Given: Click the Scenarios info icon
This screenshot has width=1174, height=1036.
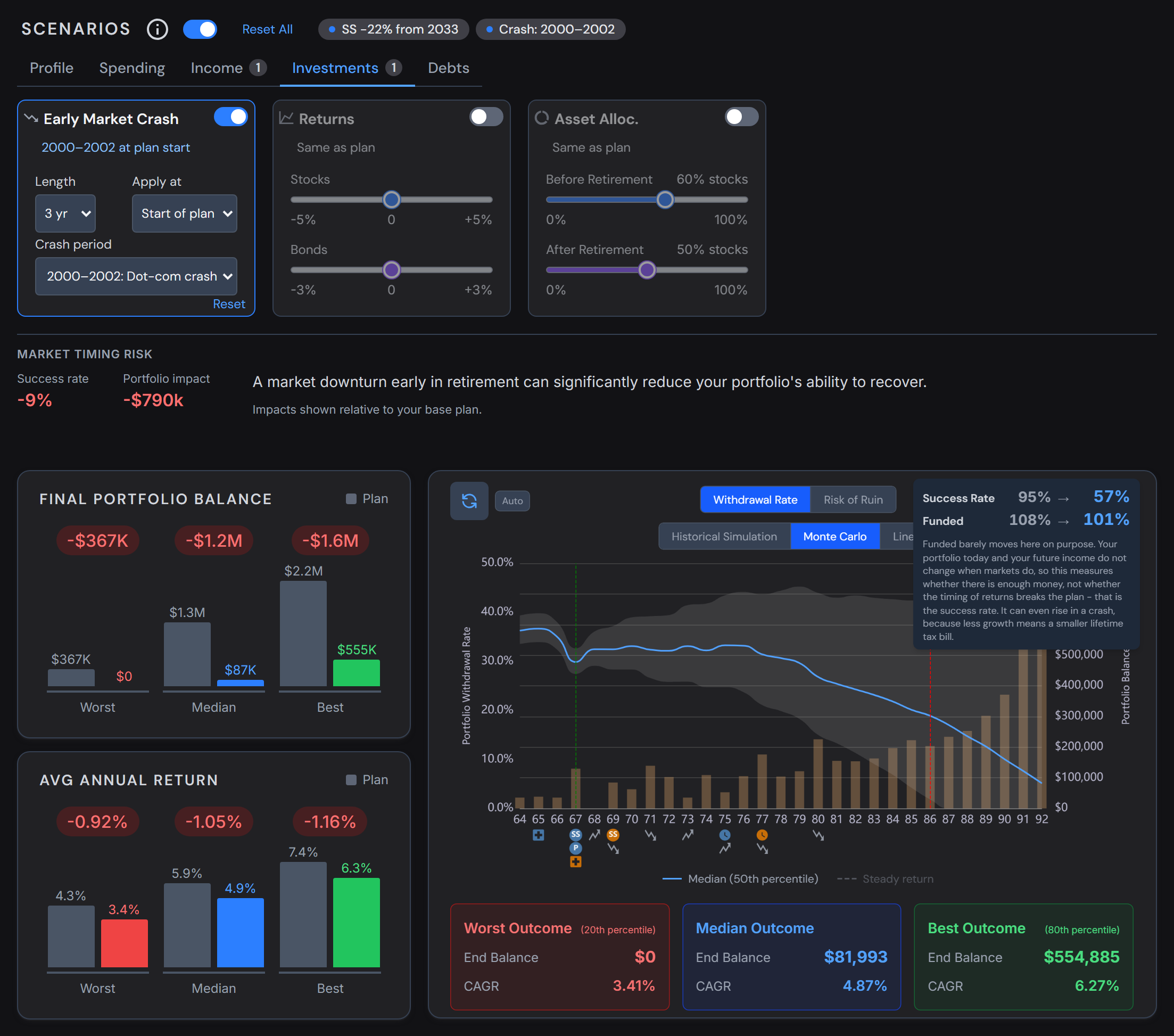Looking at the screenshot, I should click(x=158, y=29).
